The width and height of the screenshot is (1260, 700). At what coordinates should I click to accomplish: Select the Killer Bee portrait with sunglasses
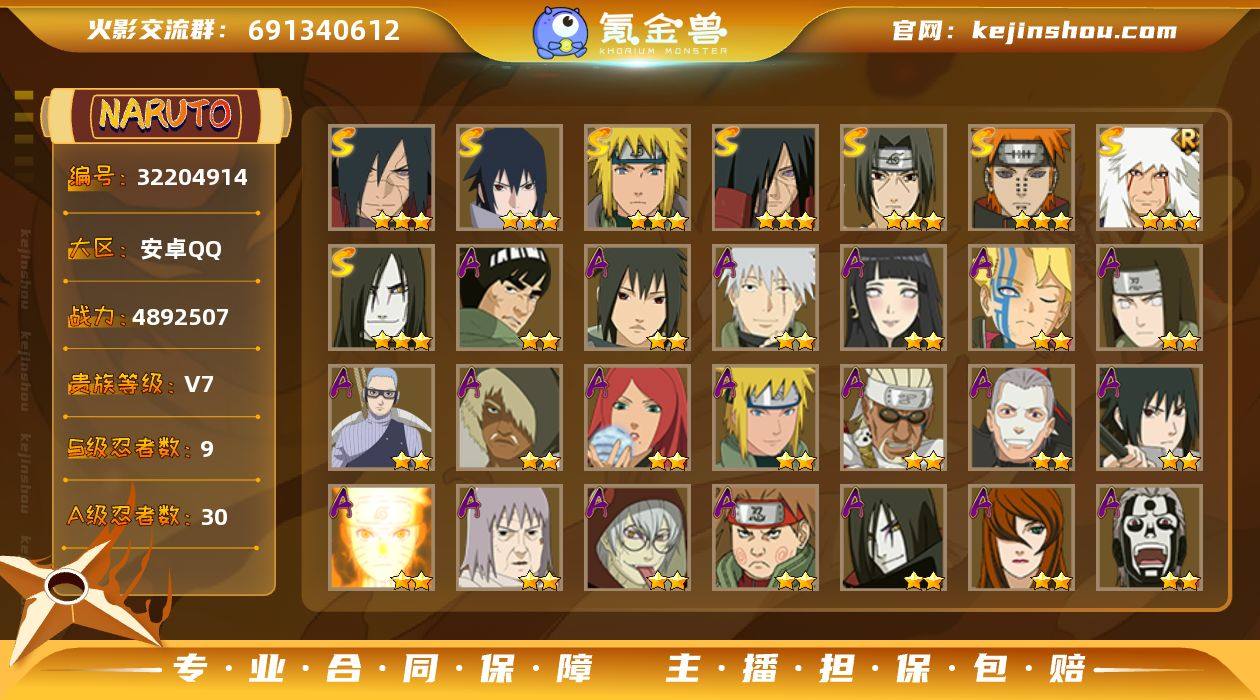click(894, 418)
